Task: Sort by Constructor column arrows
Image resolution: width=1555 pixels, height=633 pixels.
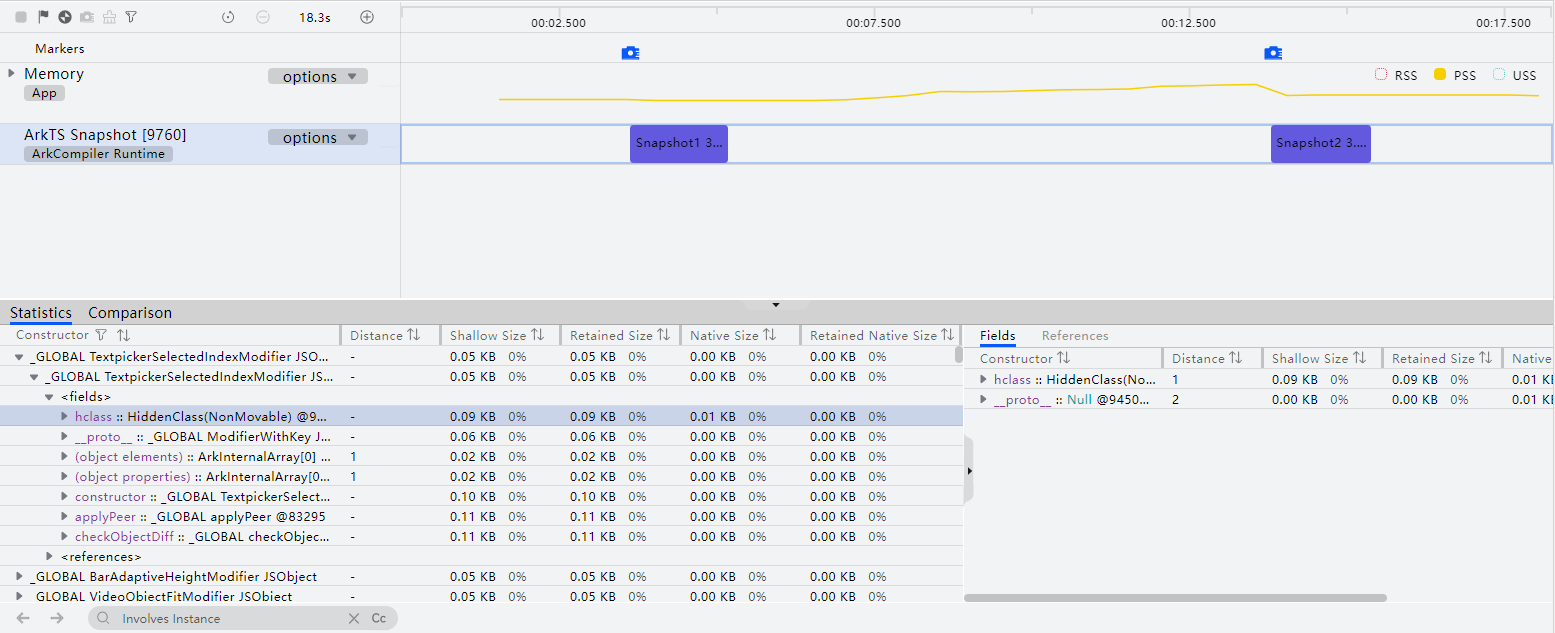Action: coord(123,335)
